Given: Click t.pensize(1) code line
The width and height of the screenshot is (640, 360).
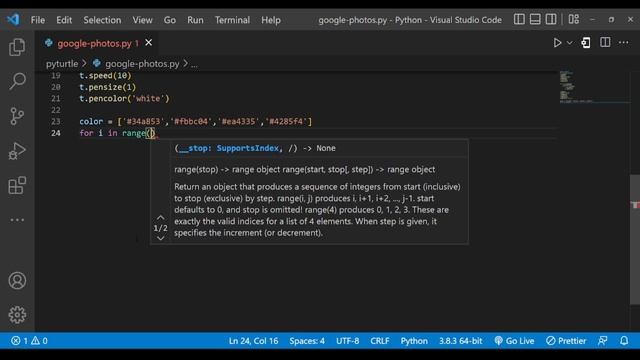Looking at the screenshot, I should pos(107,87).
